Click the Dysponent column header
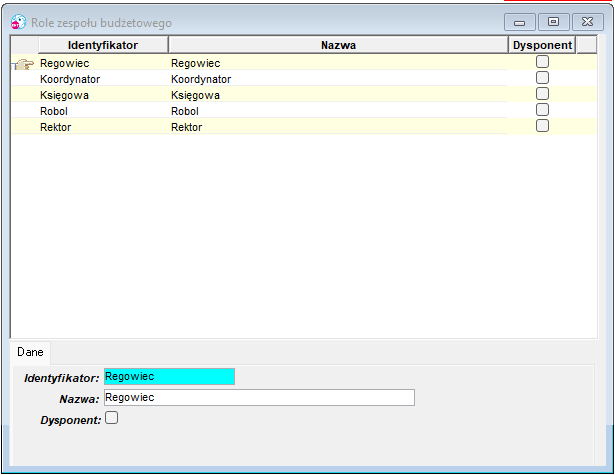This screenshot has width=615, height=475. 542,45
